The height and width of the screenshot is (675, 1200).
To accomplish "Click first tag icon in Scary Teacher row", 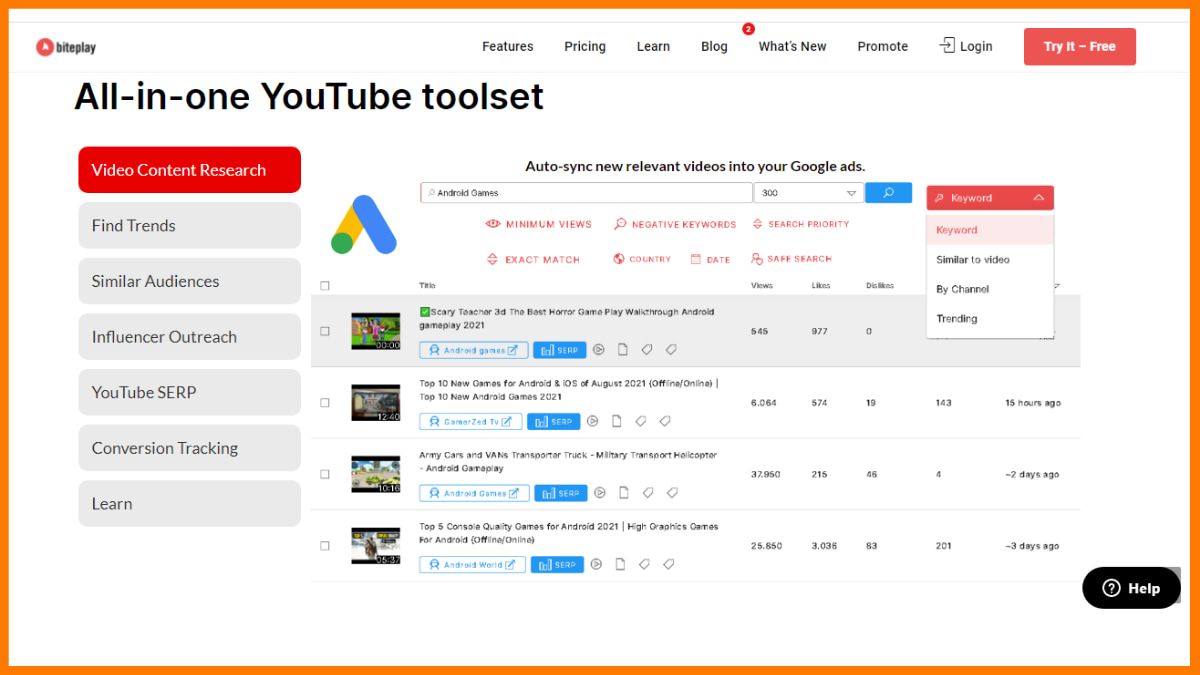I will (647, 350).
